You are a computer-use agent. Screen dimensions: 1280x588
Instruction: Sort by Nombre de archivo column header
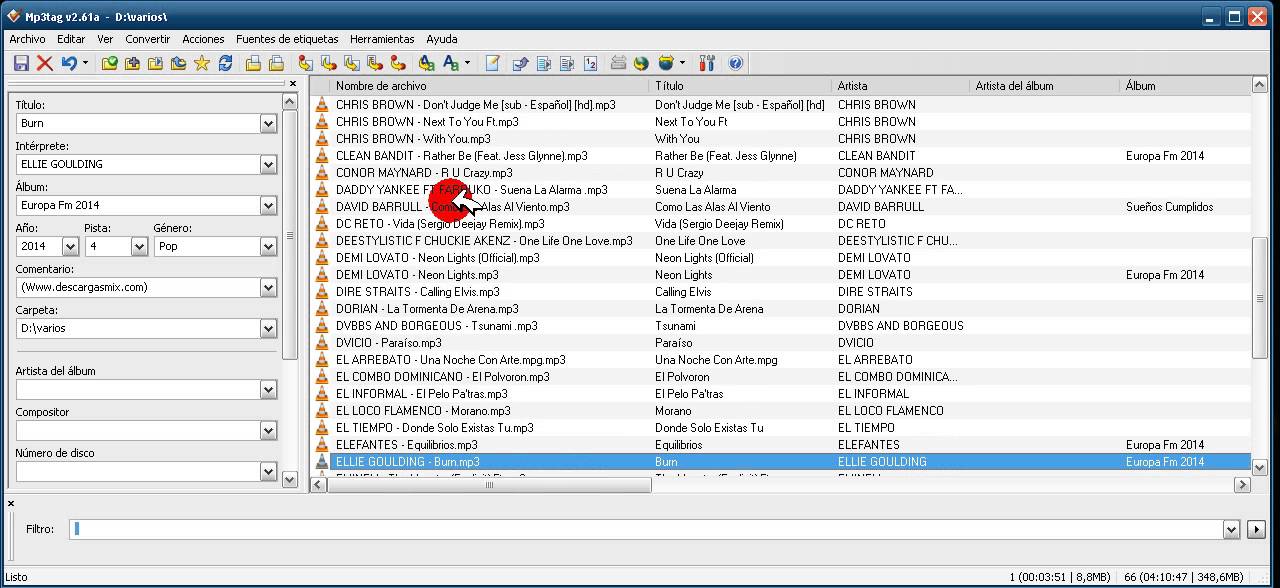click(x=490, y=86)
